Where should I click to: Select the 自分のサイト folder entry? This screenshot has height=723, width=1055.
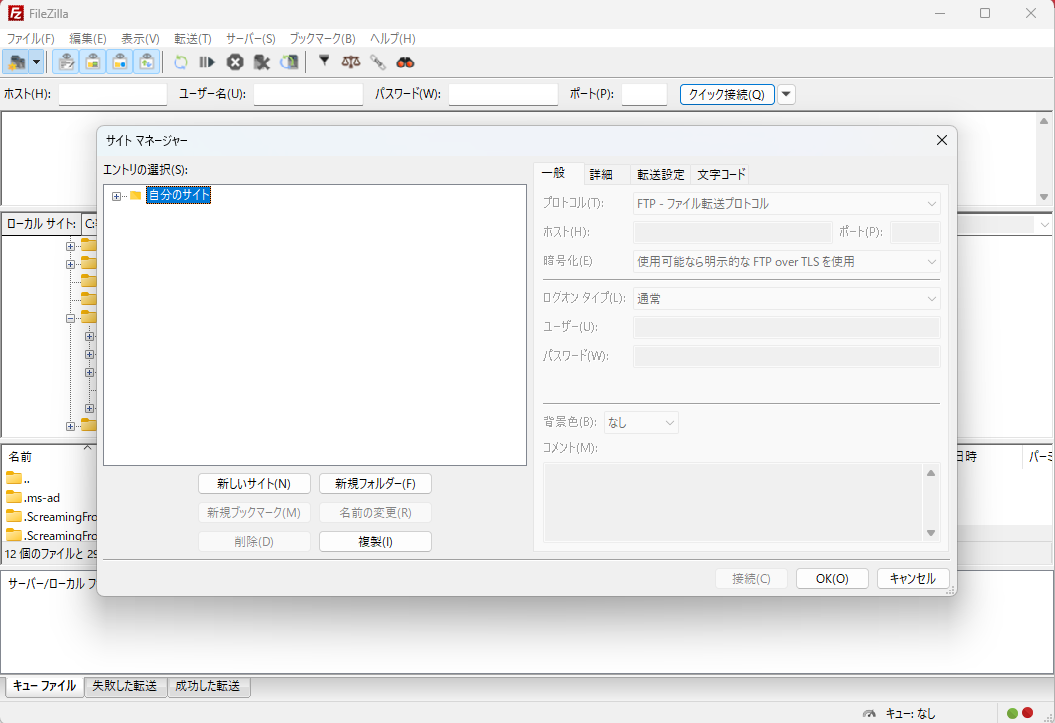(x=178, y=195)
